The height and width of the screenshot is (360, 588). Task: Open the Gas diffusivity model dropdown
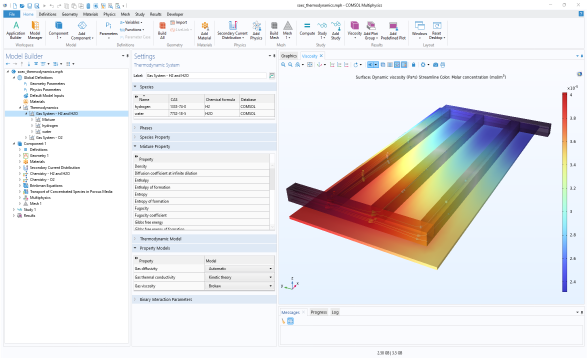click(240, 269)
